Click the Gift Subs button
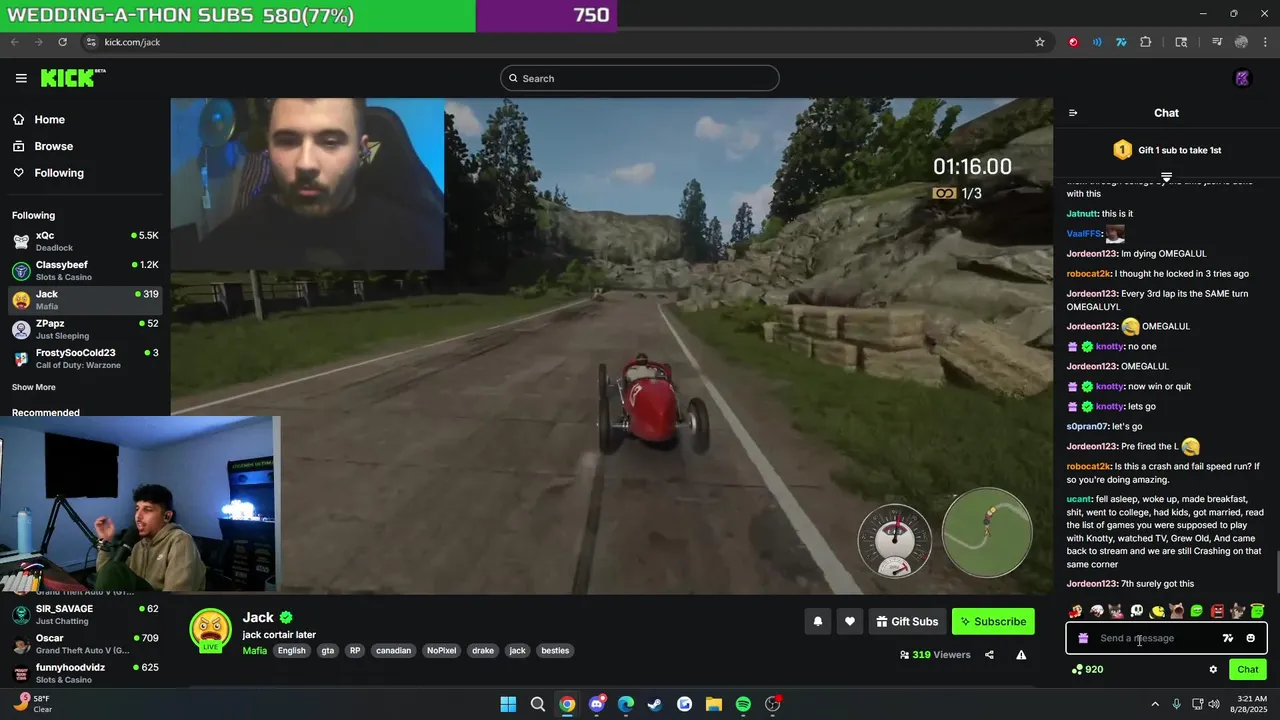Image resolution: width=1280 pixels, height=720 pixels. coord(907,621)
